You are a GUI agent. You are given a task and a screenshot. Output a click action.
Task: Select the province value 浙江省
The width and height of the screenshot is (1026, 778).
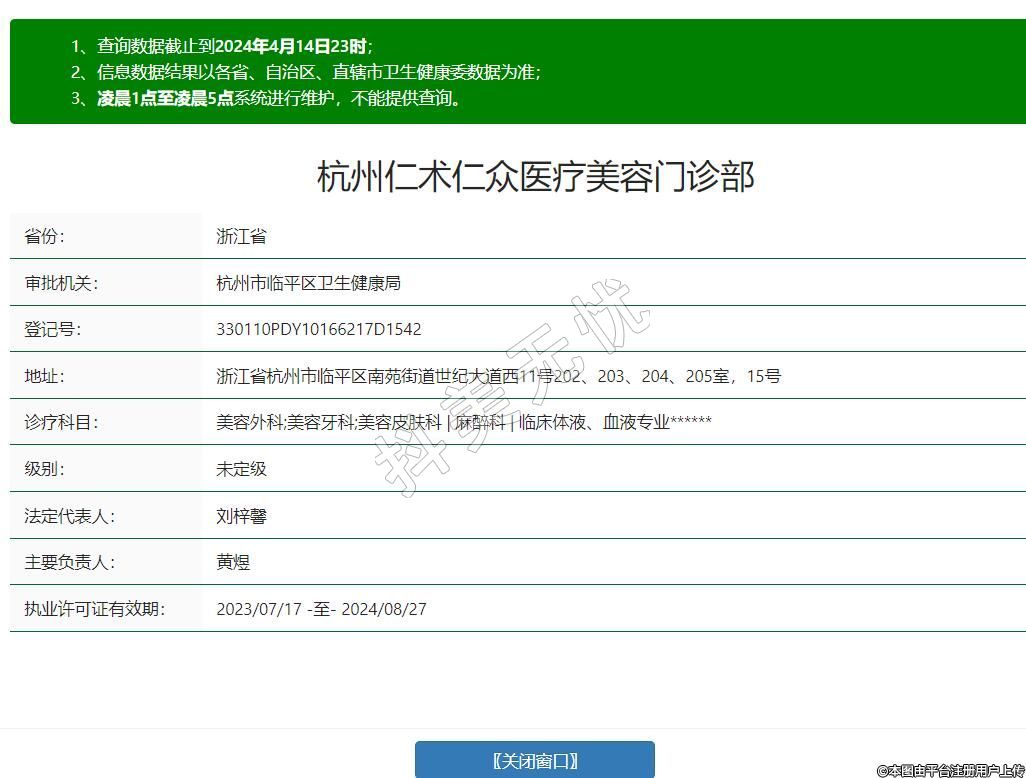tap(241, 237)
